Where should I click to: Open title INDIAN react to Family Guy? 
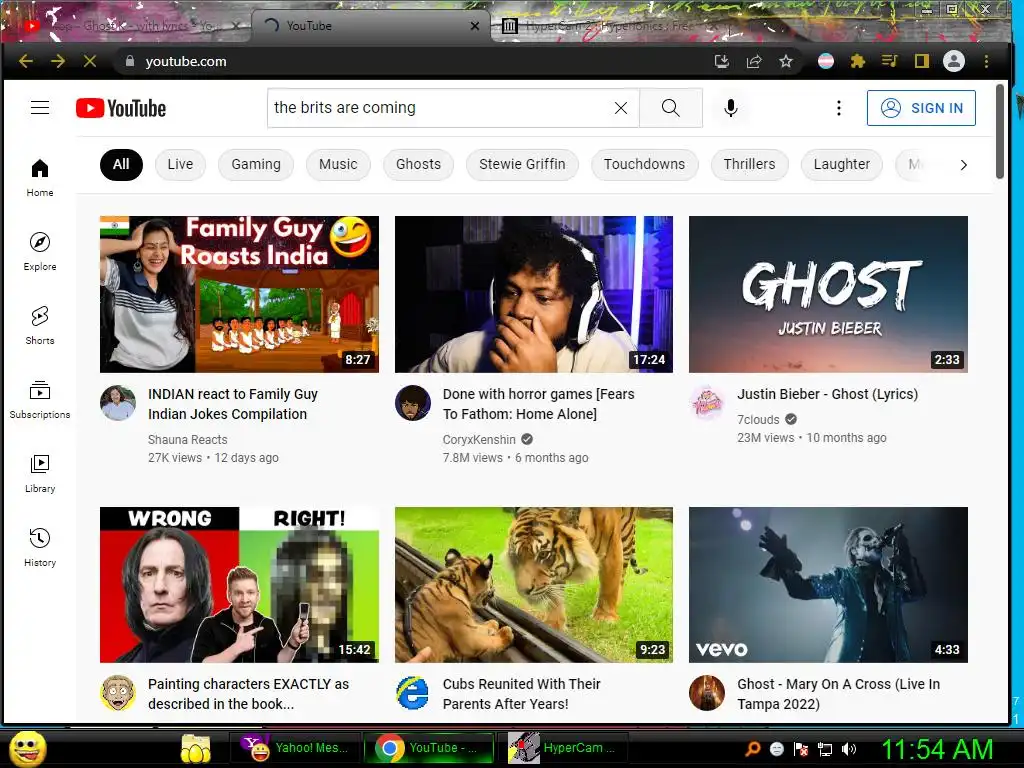[233, 404]
